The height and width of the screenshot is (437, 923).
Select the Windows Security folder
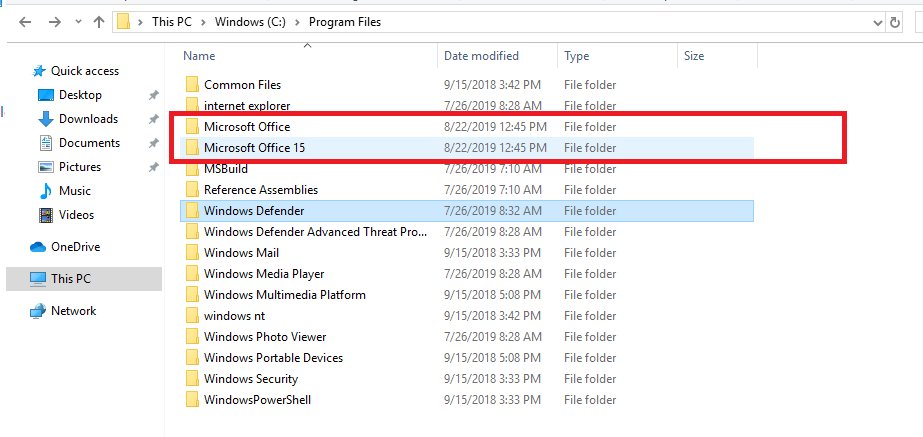click(x=467, y=379)
